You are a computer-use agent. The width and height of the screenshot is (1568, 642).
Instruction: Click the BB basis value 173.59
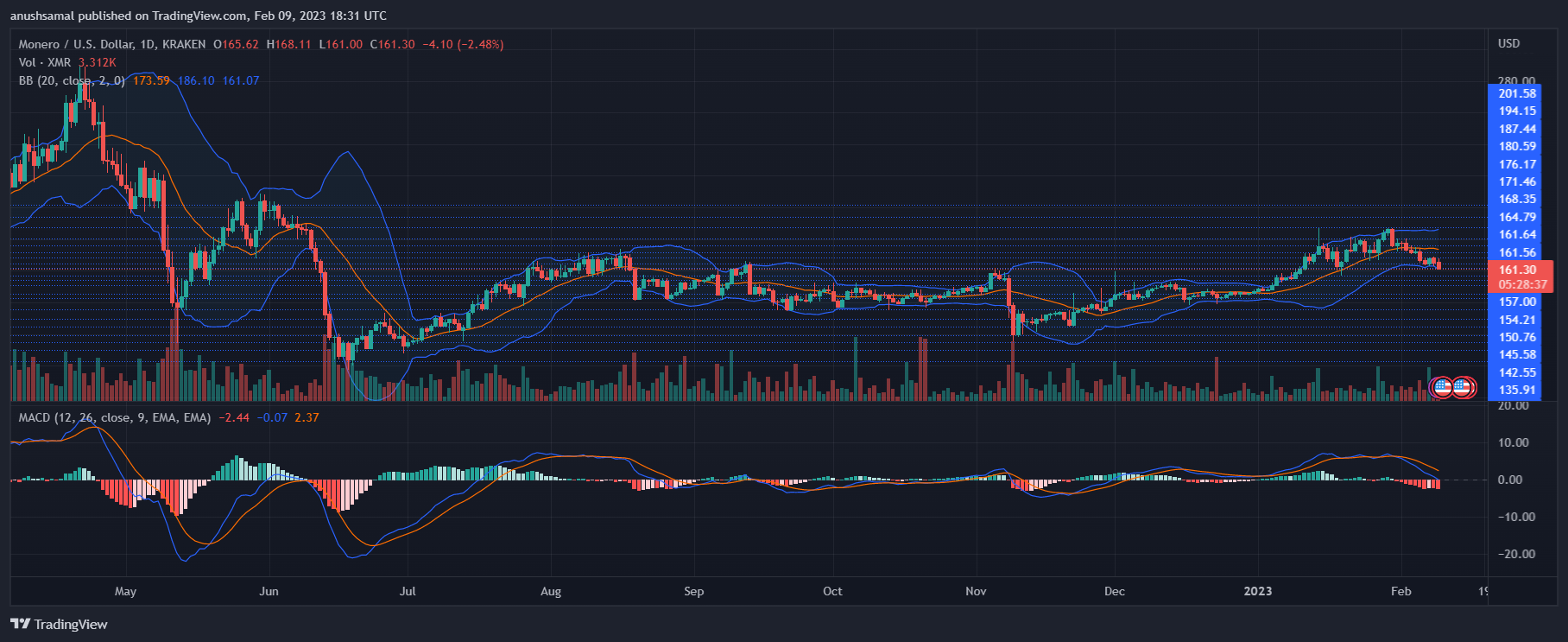click(151, 80)
